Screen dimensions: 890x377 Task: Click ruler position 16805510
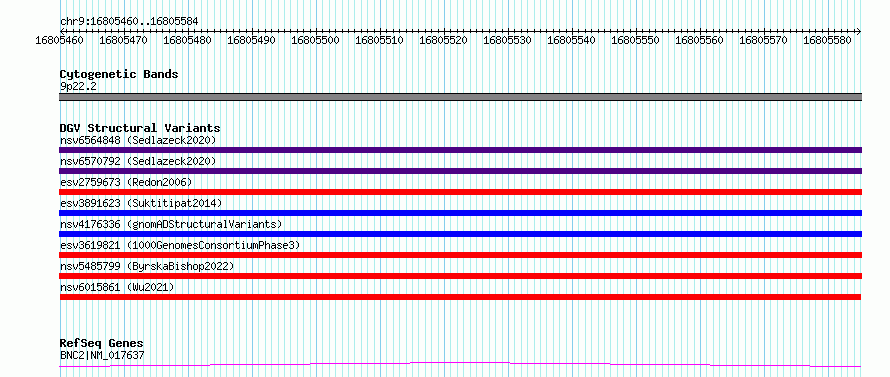(380, 40)
